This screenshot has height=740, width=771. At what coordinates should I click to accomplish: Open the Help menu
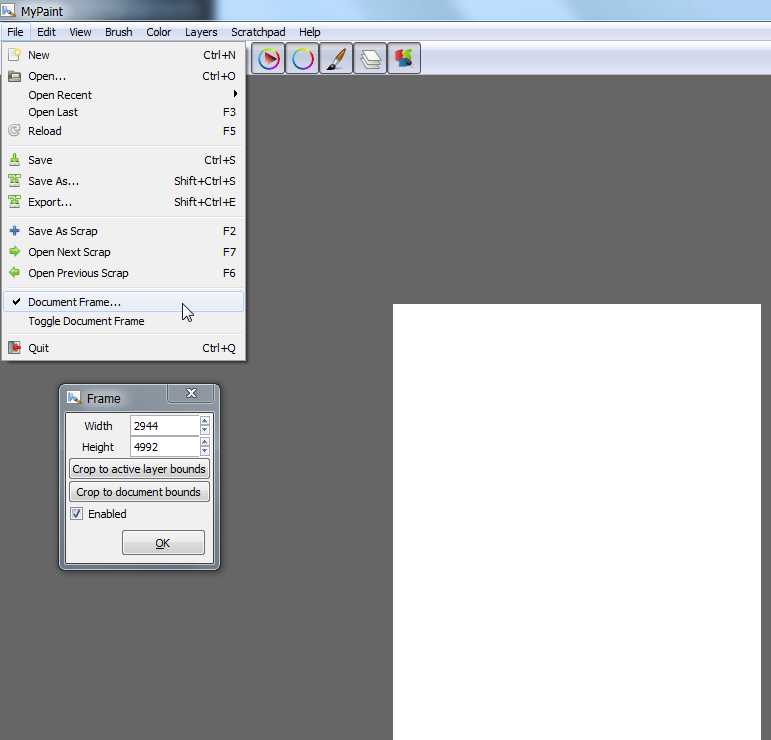(310, 32)
